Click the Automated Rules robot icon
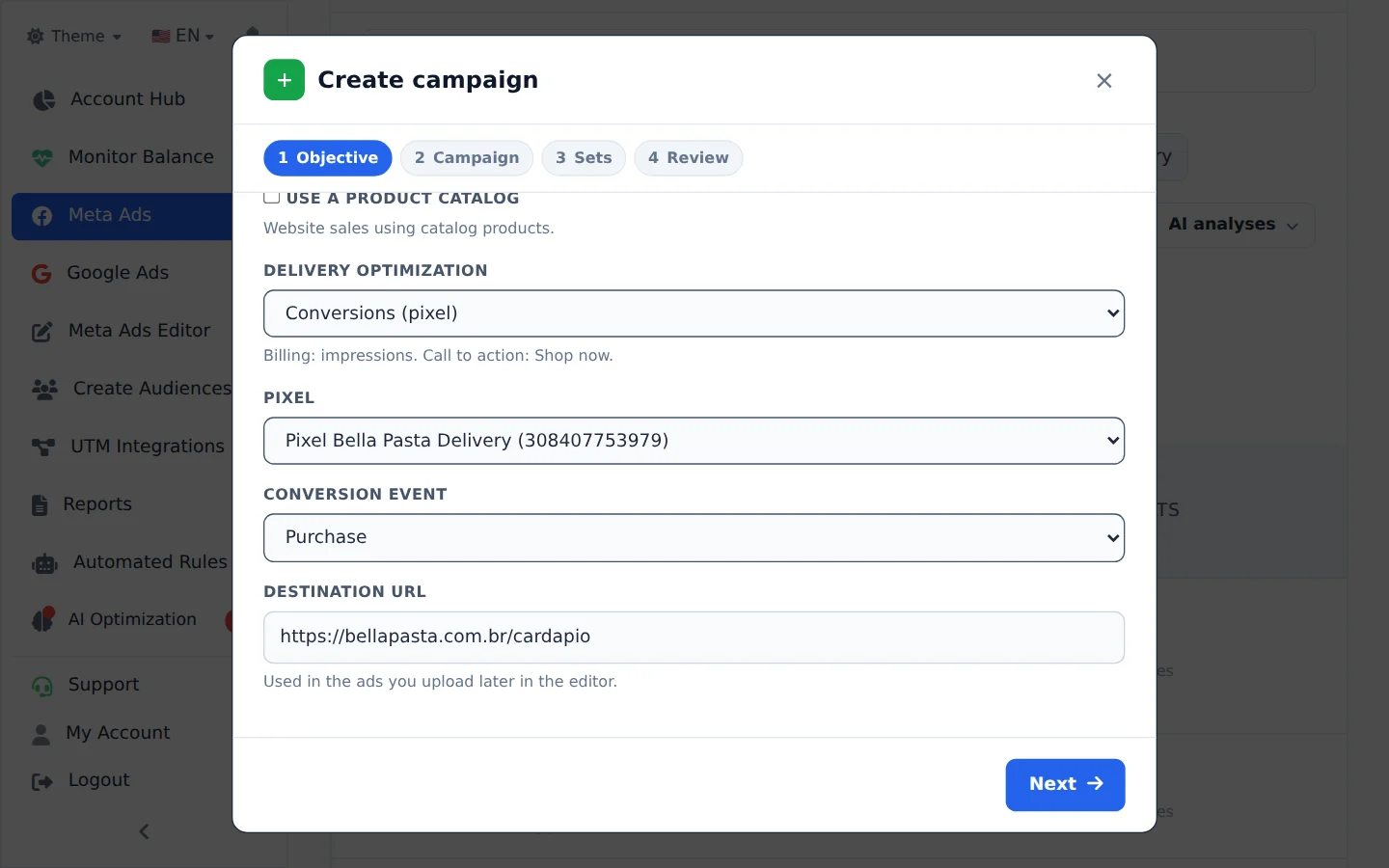 point(44,563)
